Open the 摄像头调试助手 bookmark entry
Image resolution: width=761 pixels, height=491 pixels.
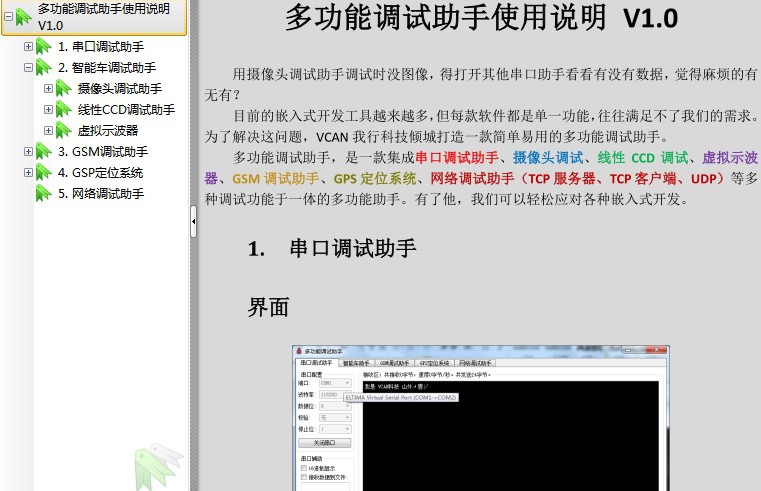(x=120, y=88)
